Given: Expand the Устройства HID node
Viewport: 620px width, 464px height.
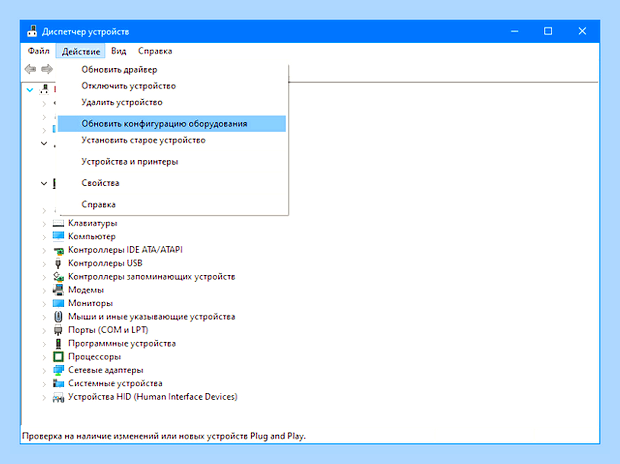Looking at the screenshot, I should [x=44, y=397].
